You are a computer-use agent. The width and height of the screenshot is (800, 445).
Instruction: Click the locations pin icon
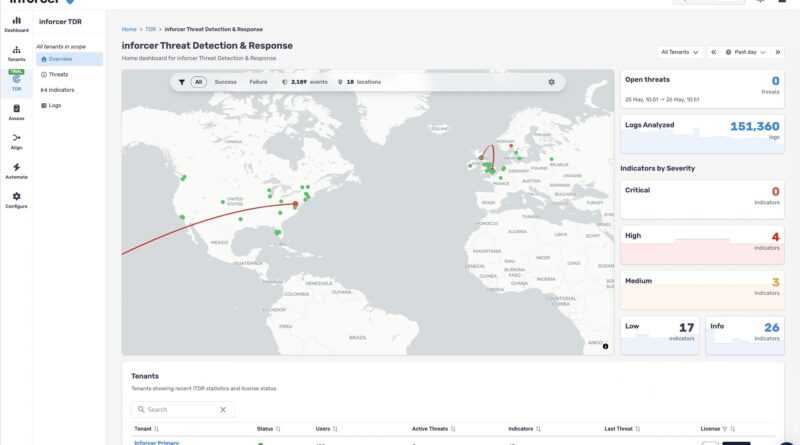point(340,82)
